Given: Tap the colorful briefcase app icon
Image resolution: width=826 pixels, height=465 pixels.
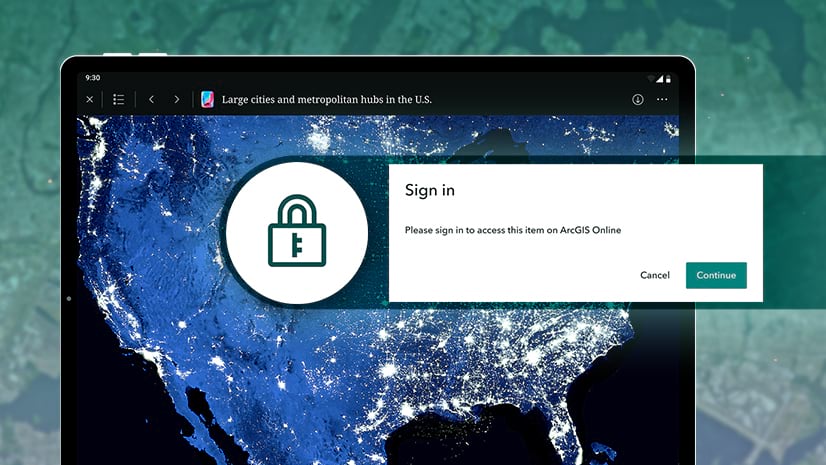Looking at the screenshot, I should pyautogui.click(x=208, y=99).
